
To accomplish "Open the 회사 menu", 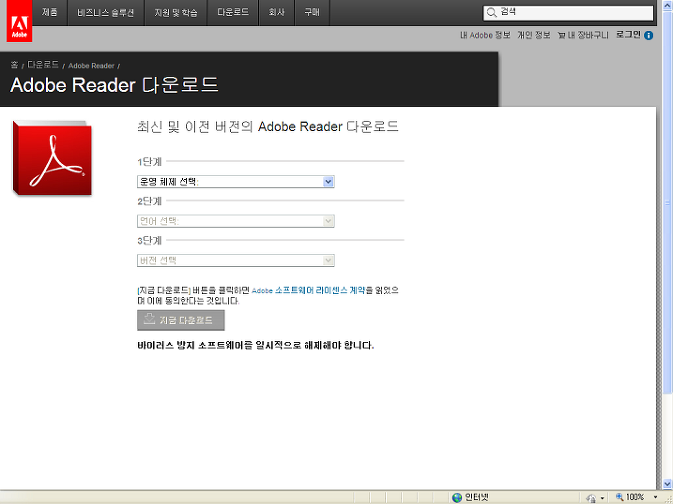I will click(276, 12).
